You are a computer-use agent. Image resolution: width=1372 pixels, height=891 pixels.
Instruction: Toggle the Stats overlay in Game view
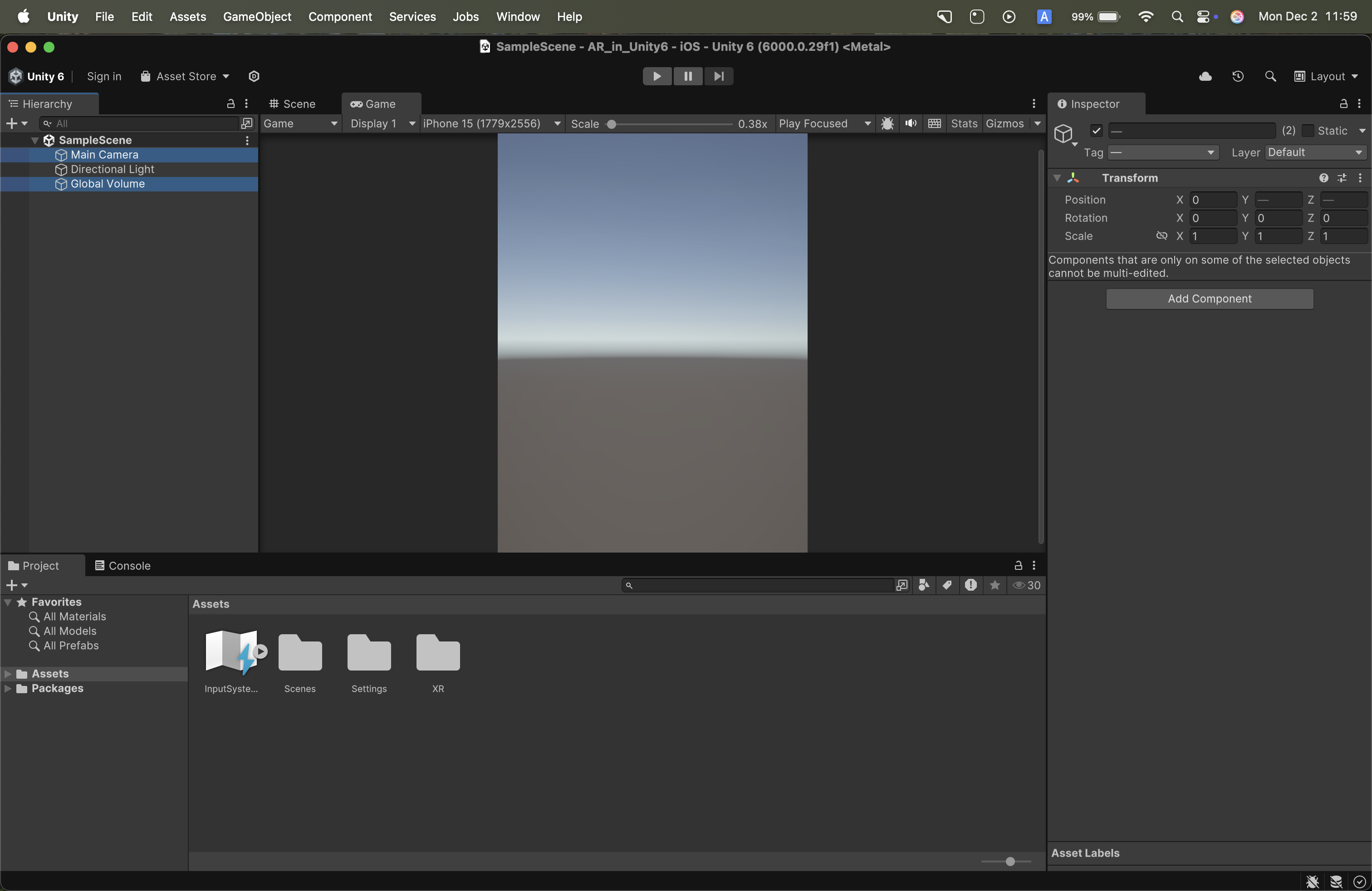click(964, 123)
